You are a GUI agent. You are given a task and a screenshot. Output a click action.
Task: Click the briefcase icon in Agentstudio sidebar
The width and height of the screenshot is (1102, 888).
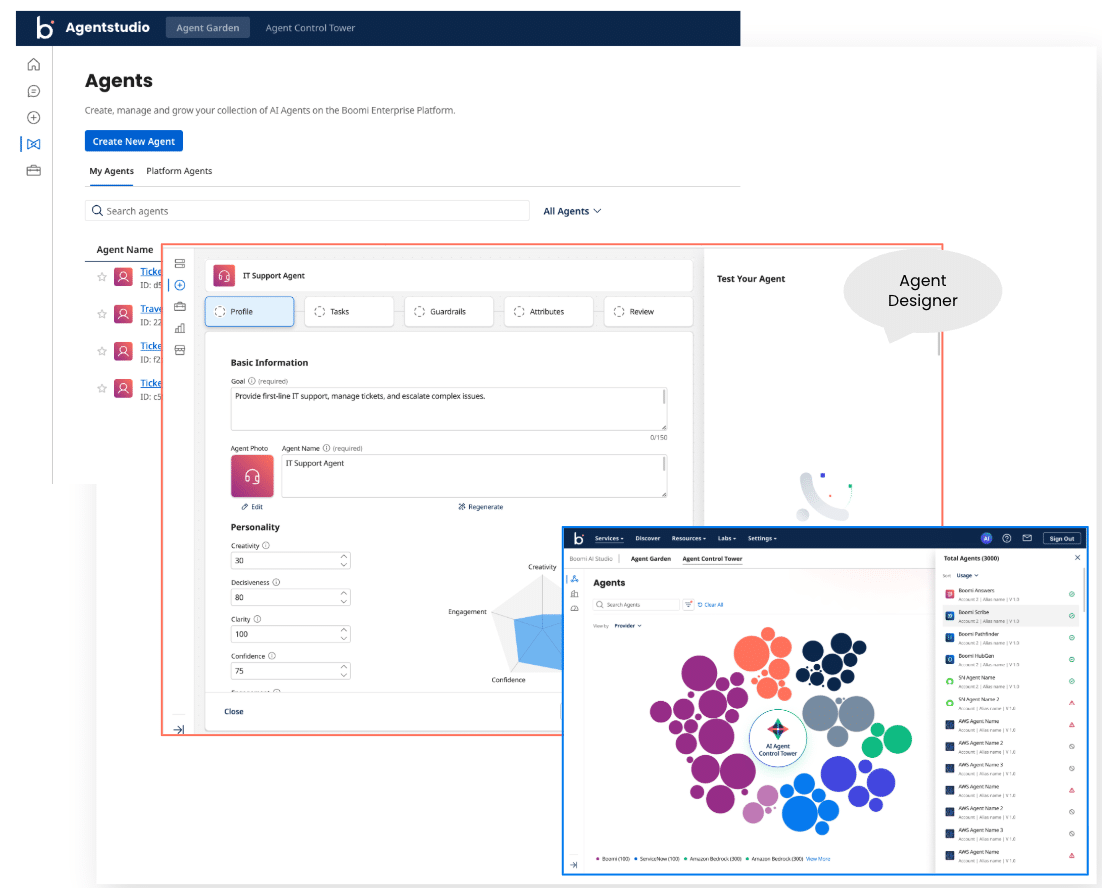[x=33, y=171]
